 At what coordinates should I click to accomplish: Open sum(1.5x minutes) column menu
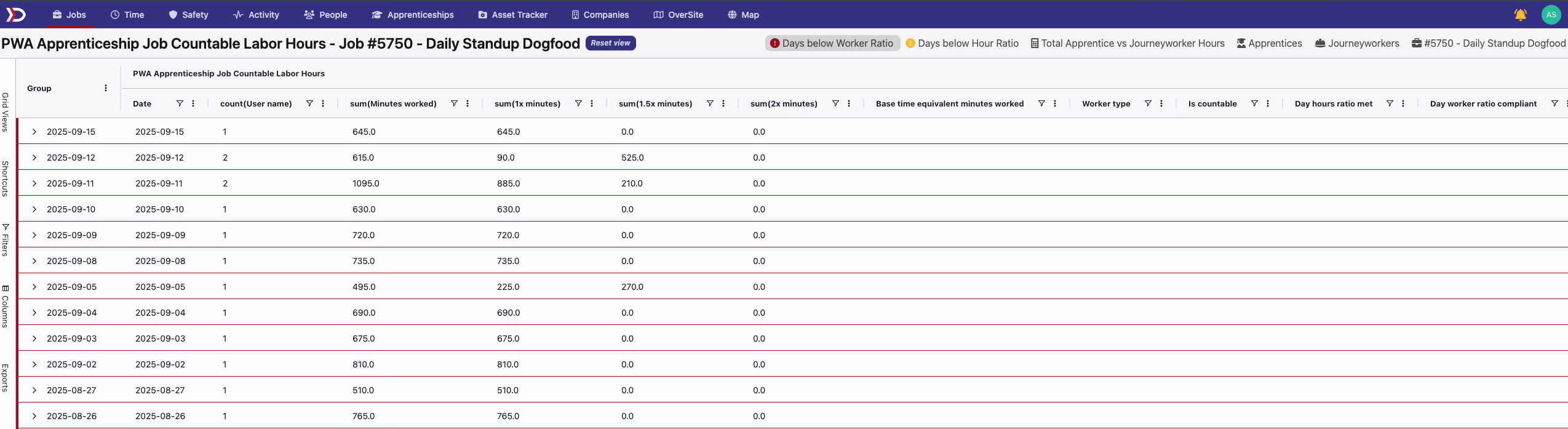point(723,103)
